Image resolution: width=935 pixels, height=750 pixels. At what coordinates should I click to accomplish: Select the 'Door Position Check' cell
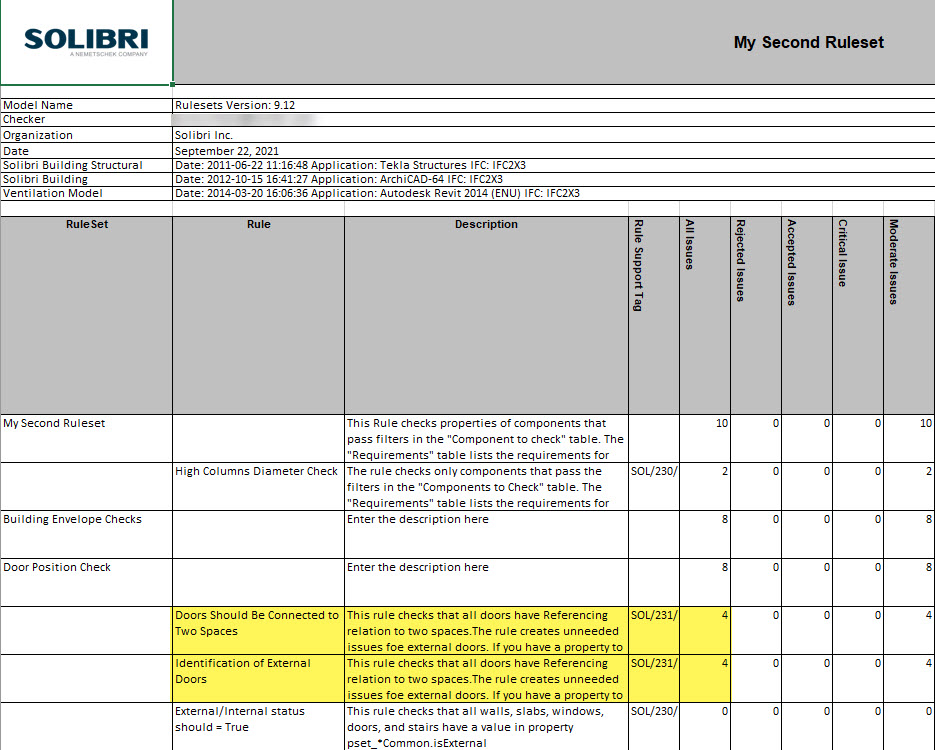(x=86, y=582)
